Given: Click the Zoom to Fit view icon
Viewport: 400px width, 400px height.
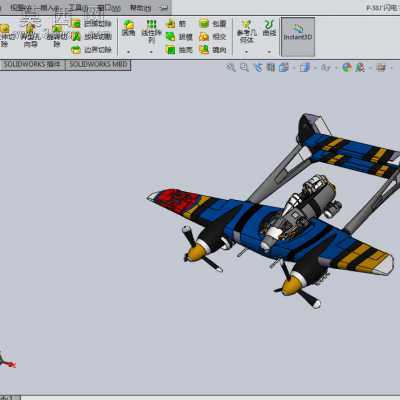Looking at the screenshot, I should click(x=231, y=68).
